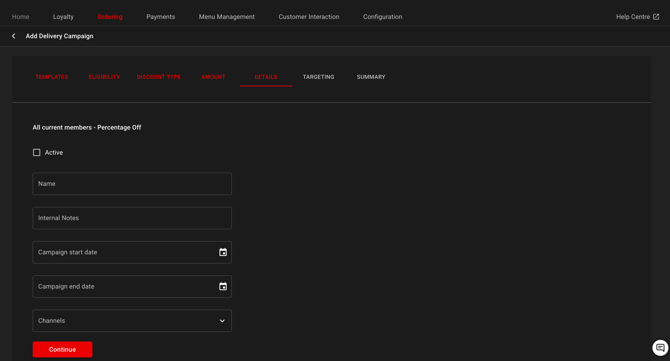Click into the Internal Notes field
670x361 pixels.
[x=132, y=218]
